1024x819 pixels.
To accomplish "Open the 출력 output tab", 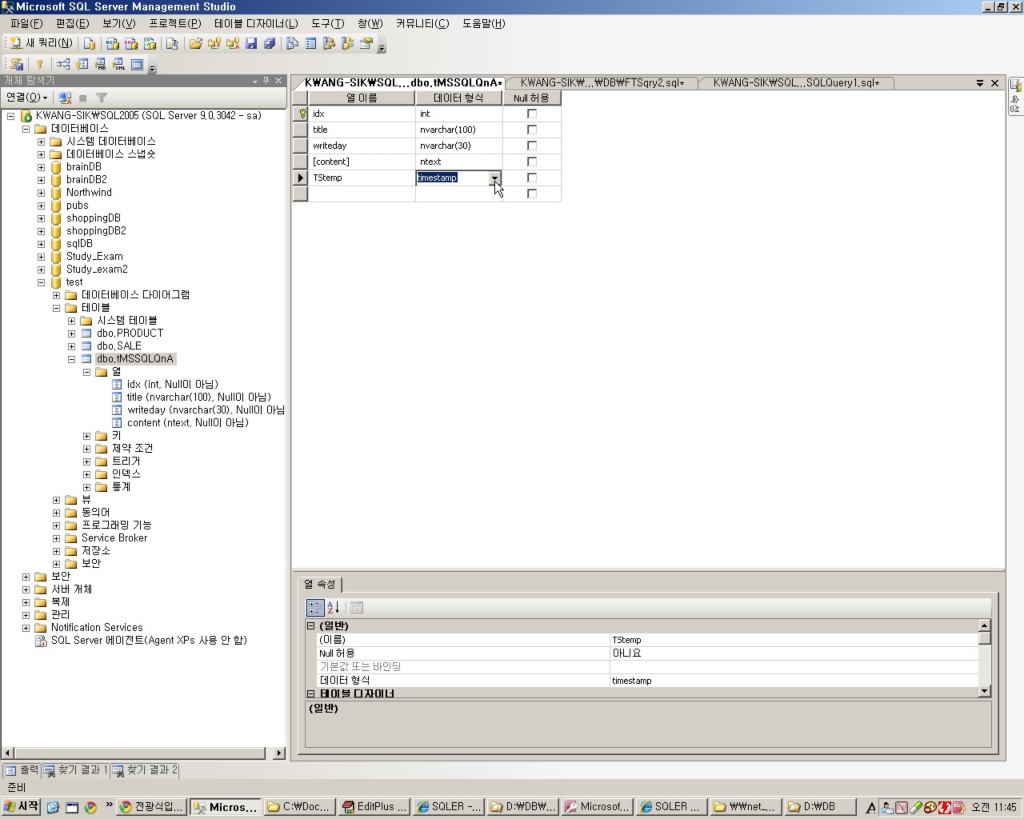I will [x=23, y=771].
